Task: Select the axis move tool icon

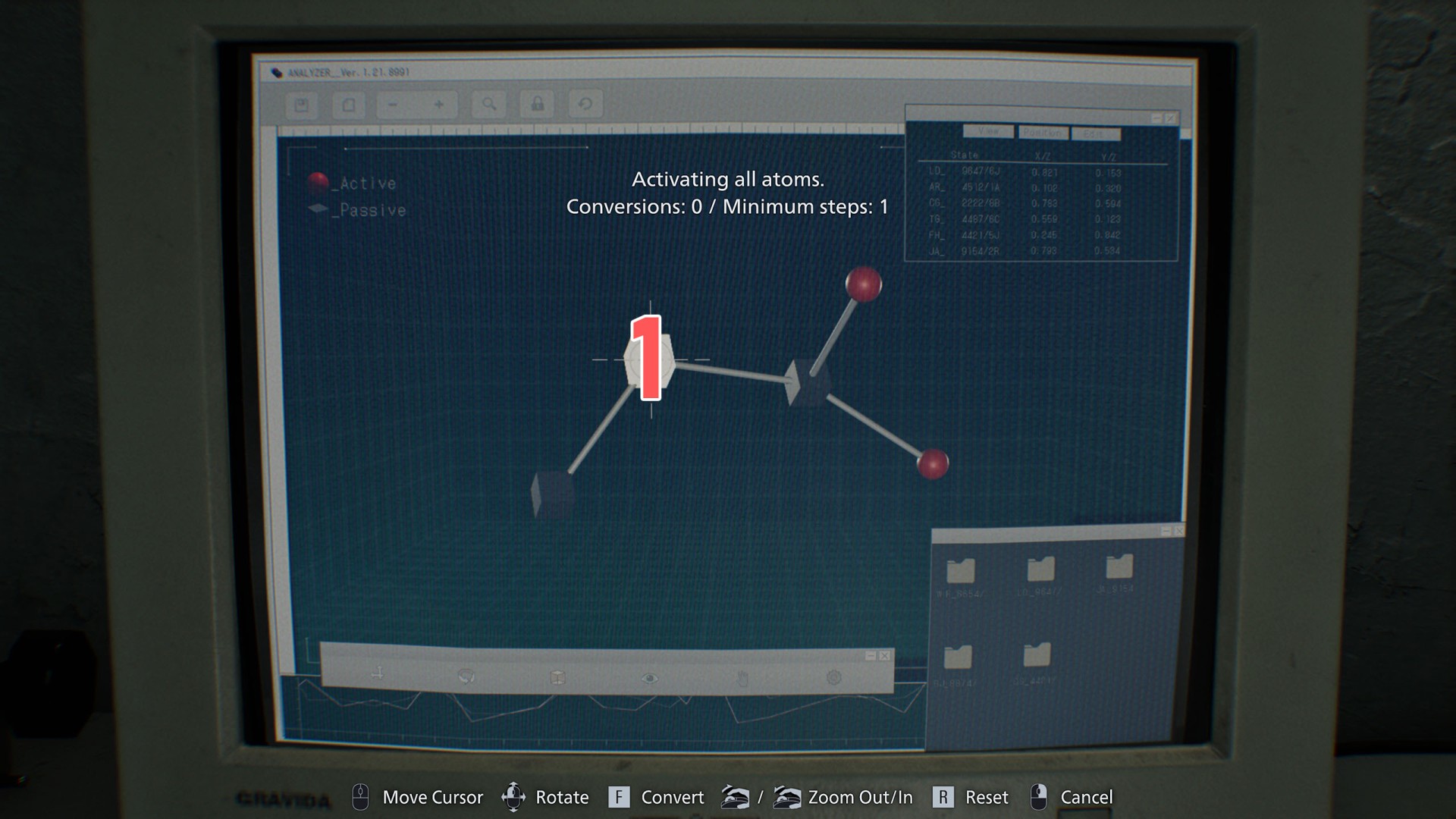Action: pos(377,673)
